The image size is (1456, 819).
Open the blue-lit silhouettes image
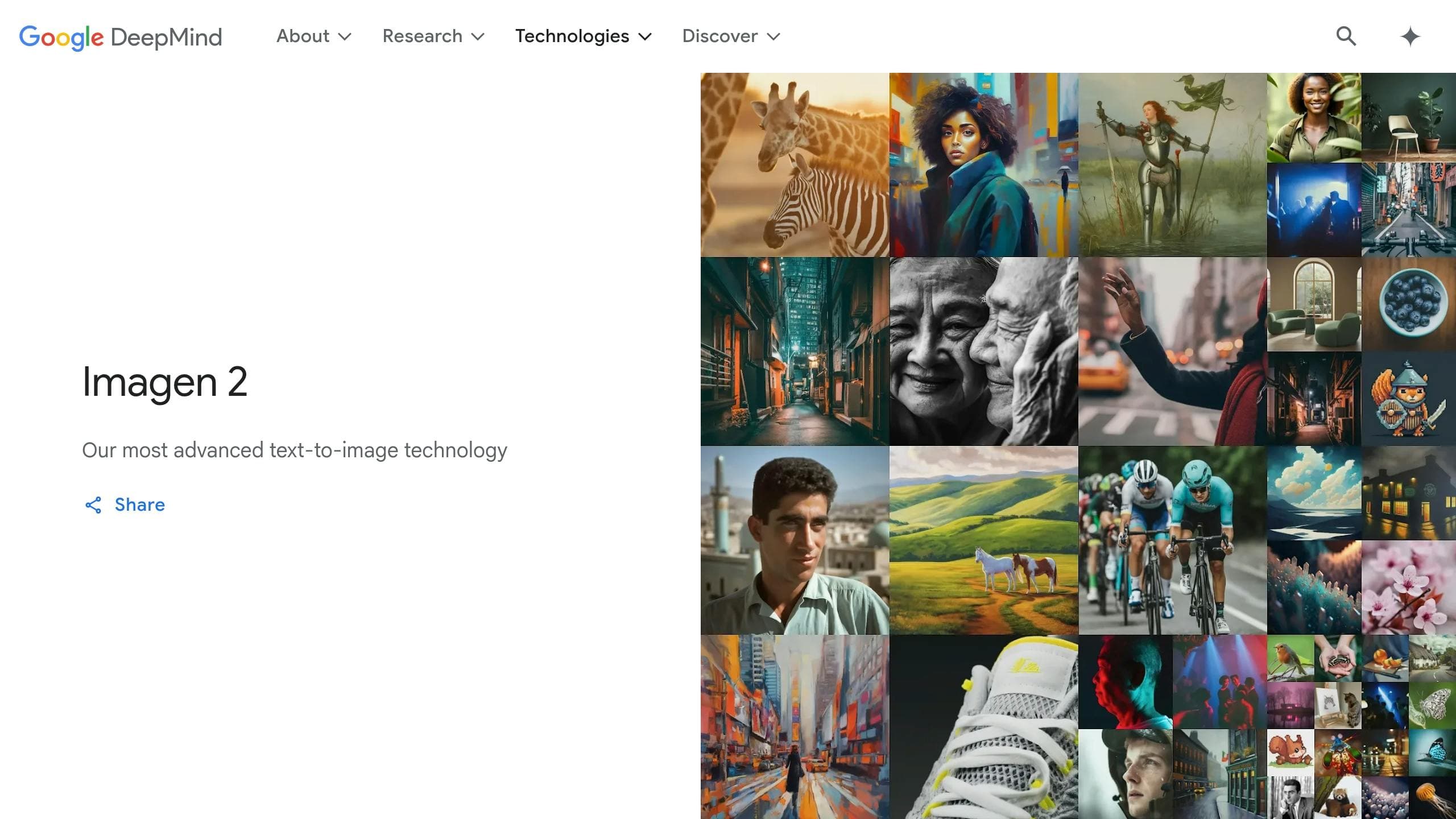(x=1314, y=210)
